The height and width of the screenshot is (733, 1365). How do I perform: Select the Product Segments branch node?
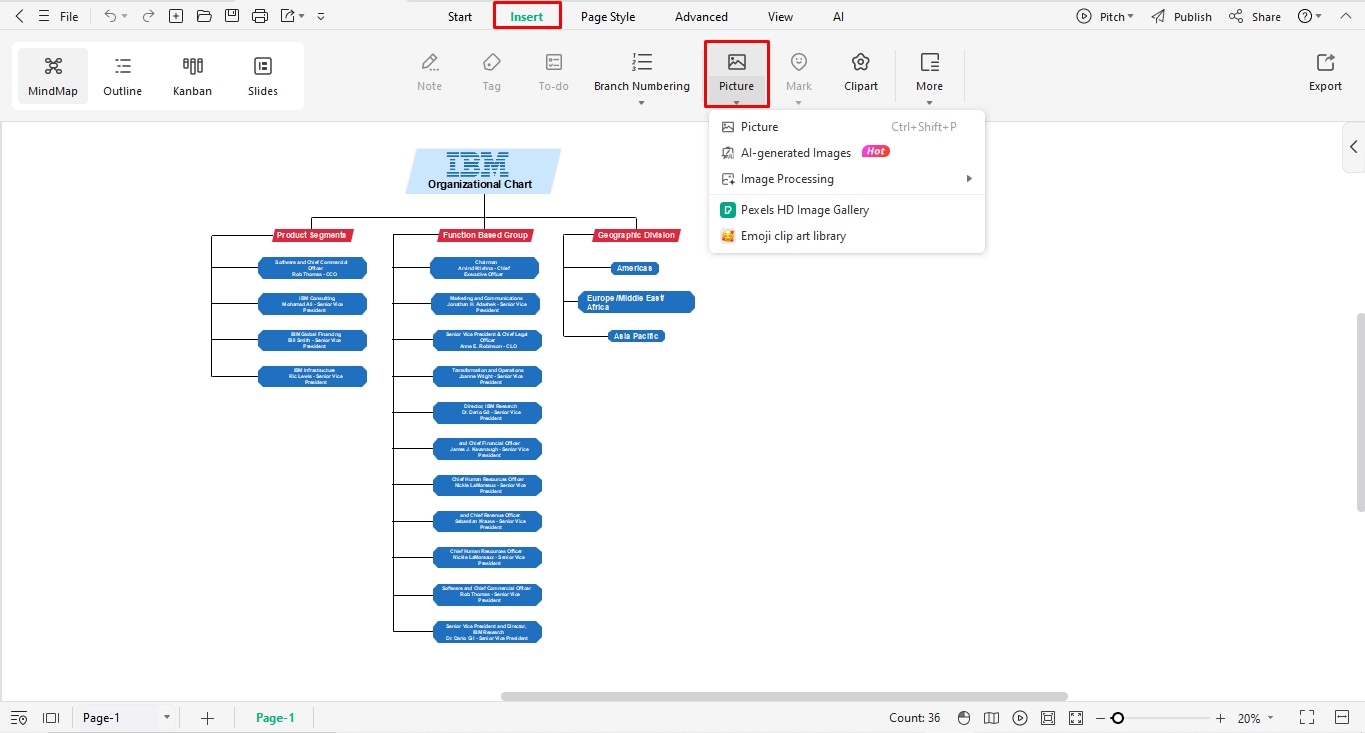[312, 235]
